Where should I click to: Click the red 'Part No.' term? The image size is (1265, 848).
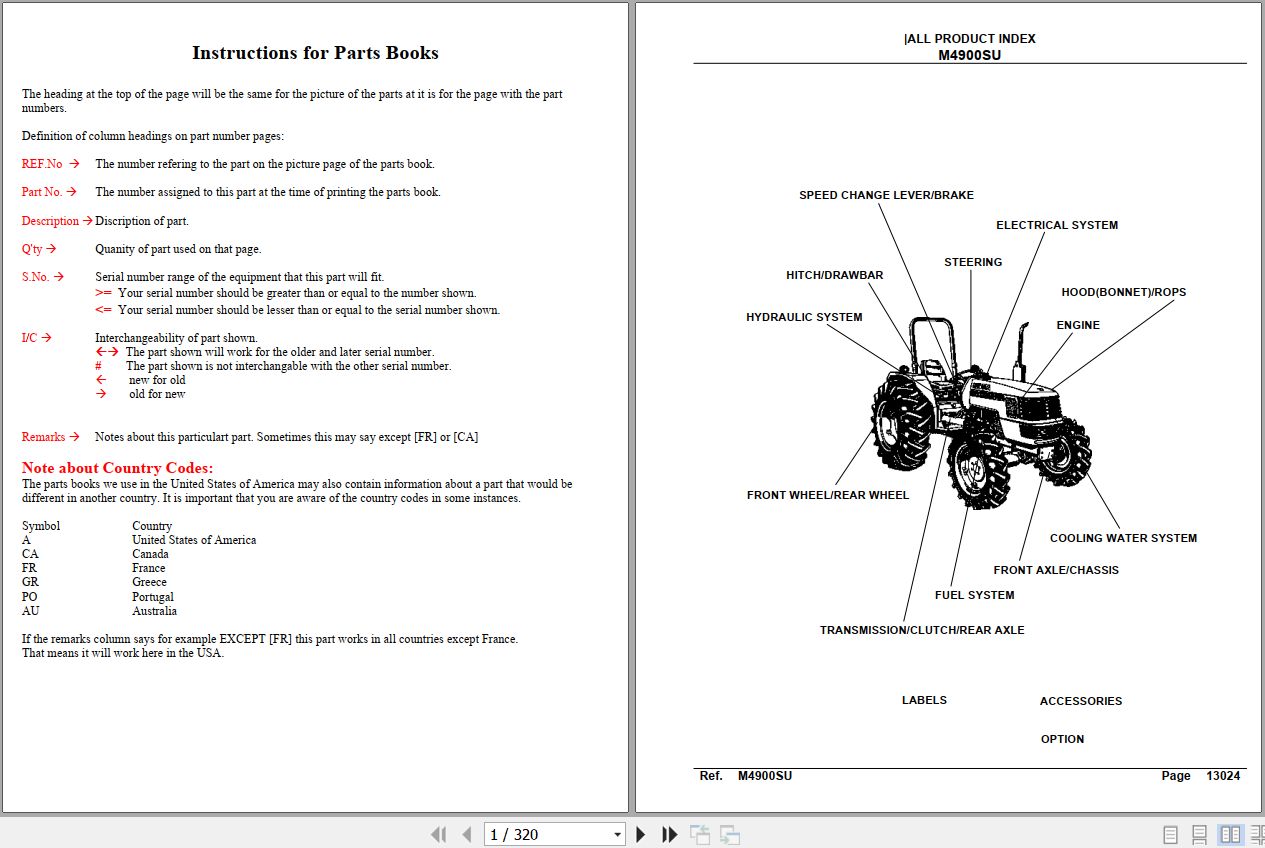pos(42,192)
